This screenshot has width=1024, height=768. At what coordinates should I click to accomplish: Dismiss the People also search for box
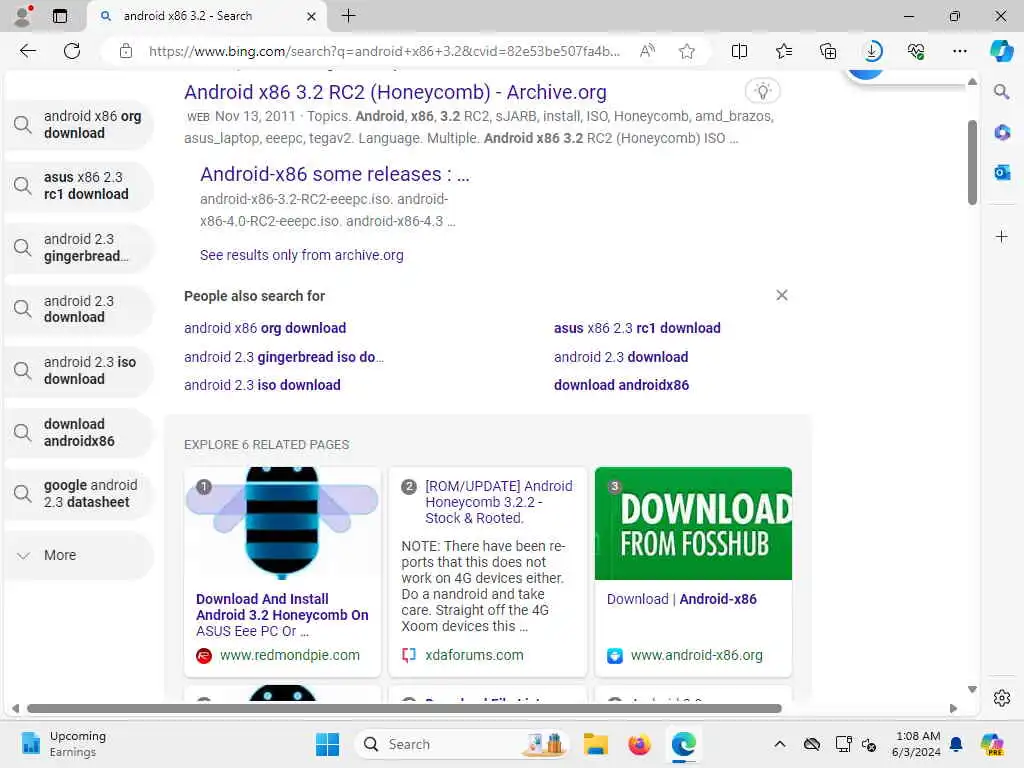782,295
